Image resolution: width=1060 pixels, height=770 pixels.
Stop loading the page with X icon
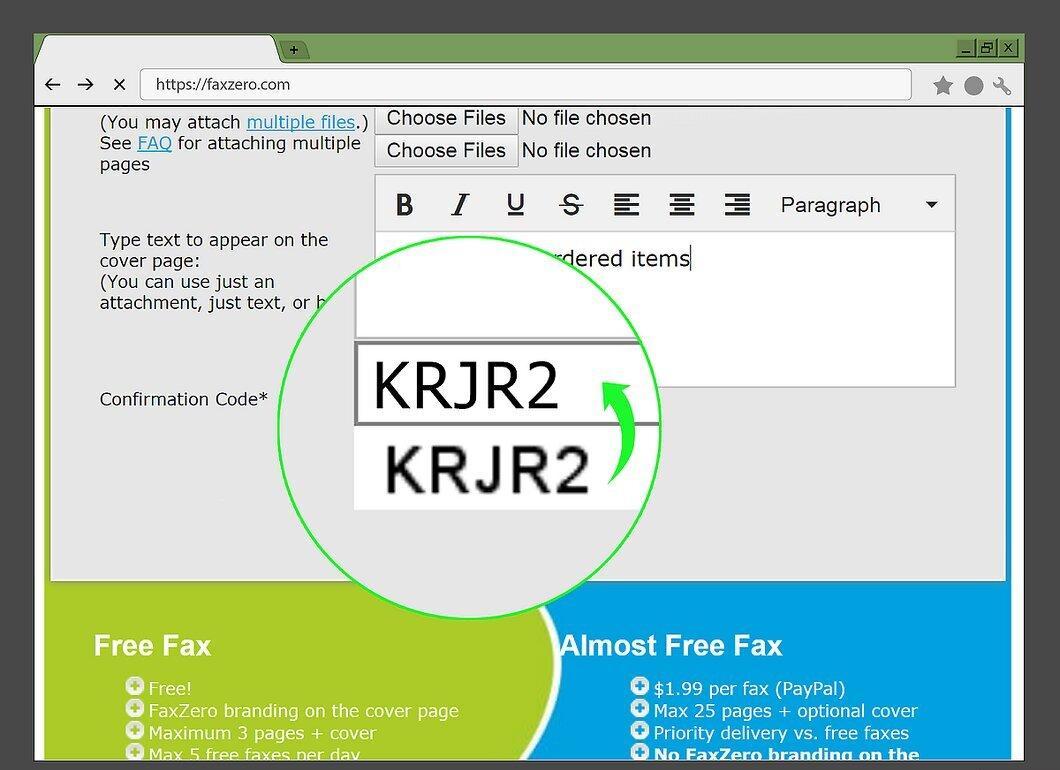pos(120,85)
